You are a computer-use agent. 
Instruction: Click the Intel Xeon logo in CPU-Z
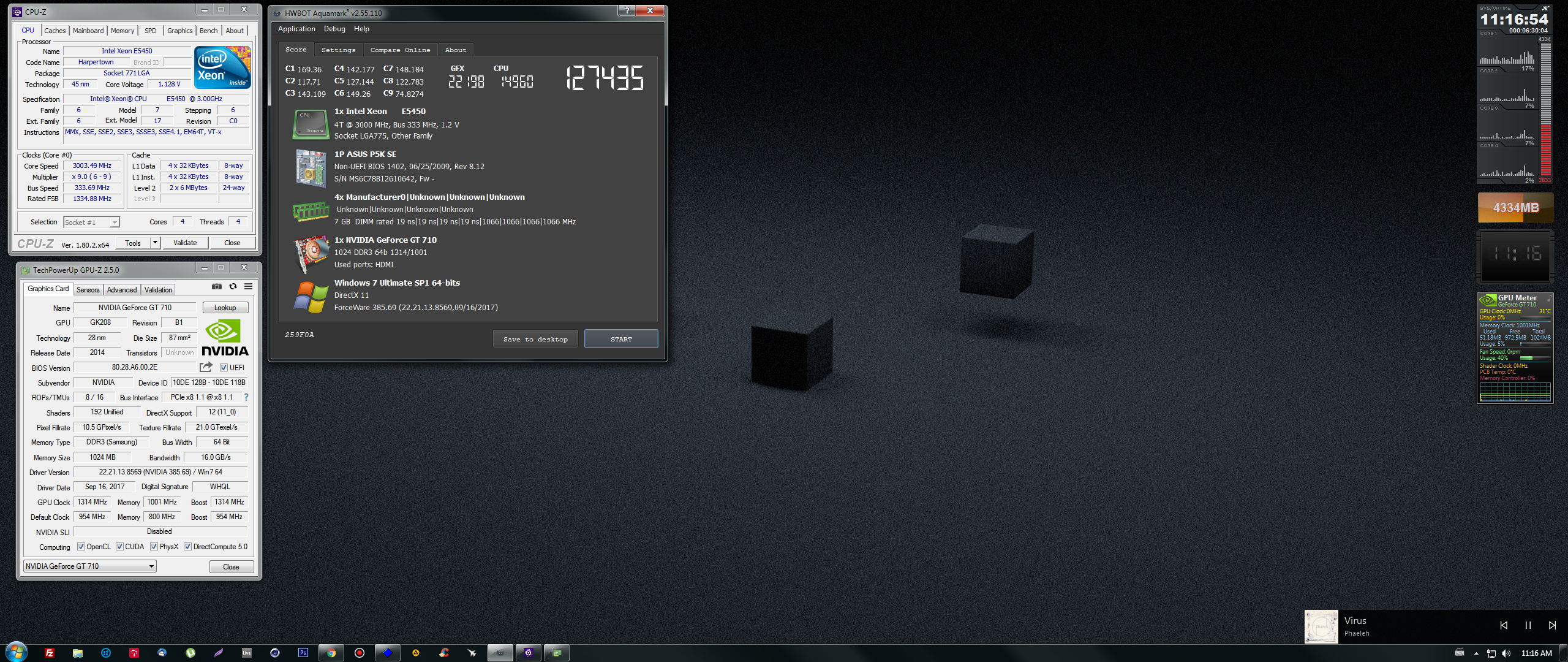tap(223, 67)
